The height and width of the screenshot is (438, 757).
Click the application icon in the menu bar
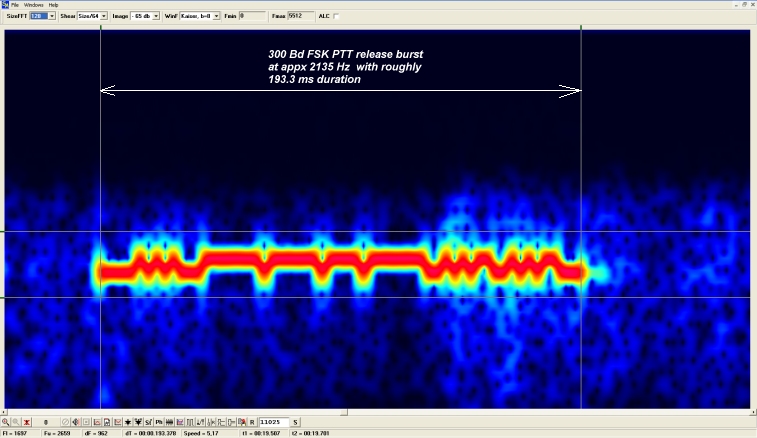[5, 5]
